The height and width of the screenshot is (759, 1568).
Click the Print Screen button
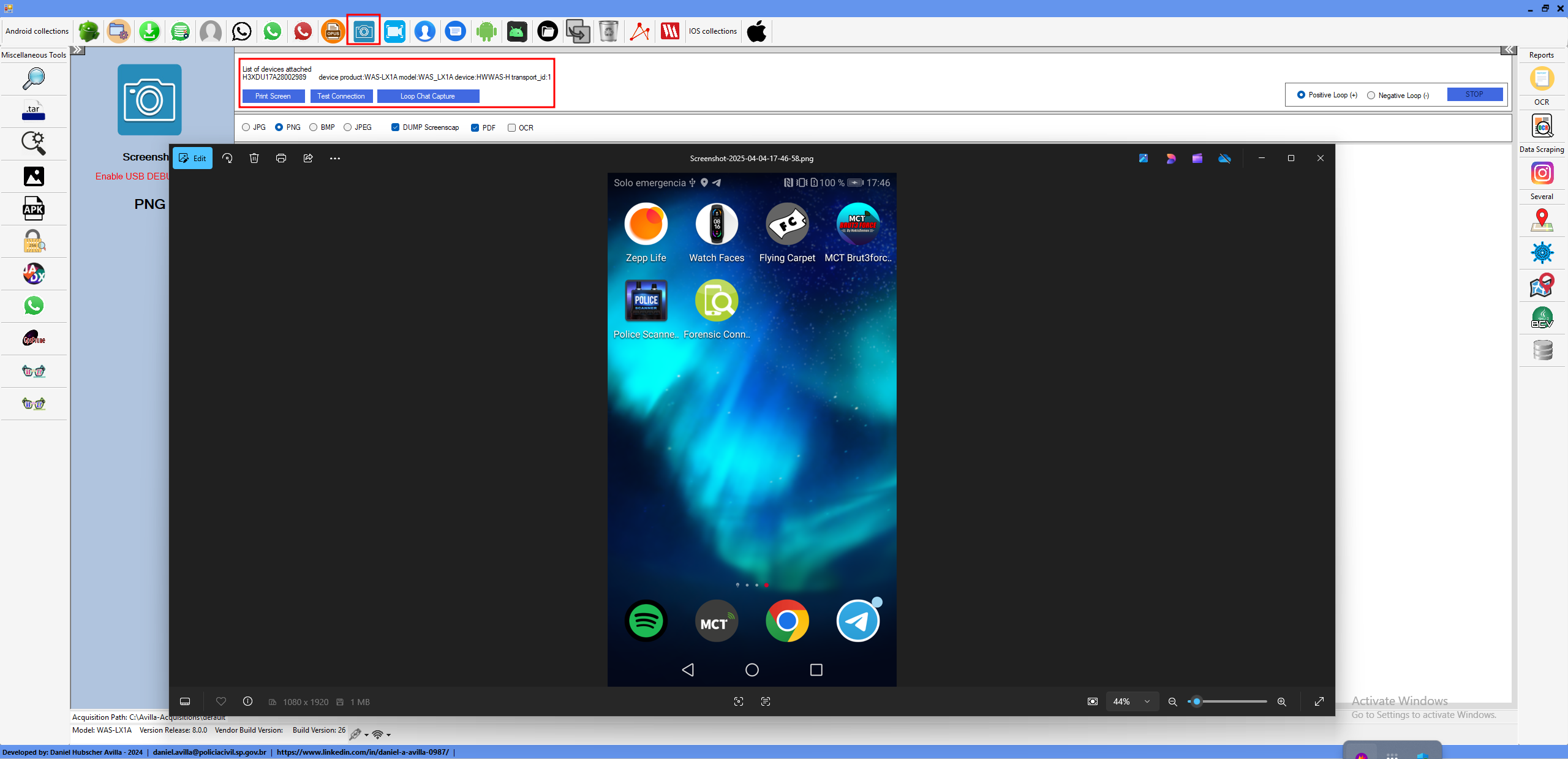point(273,96)
